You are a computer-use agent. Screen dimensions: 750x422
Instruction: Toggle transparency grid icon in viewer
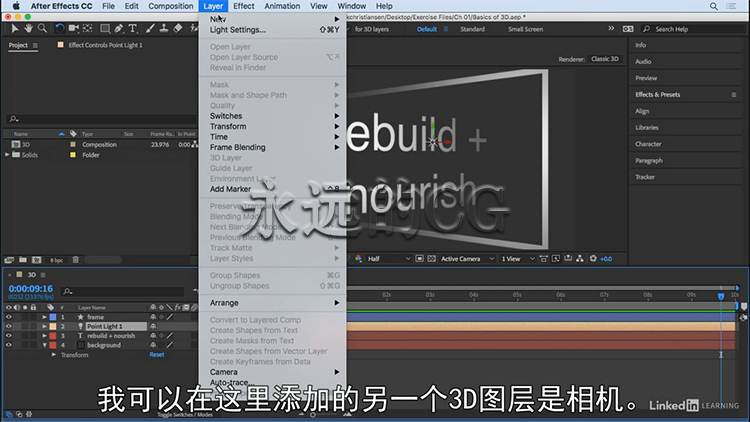[431, 258]
